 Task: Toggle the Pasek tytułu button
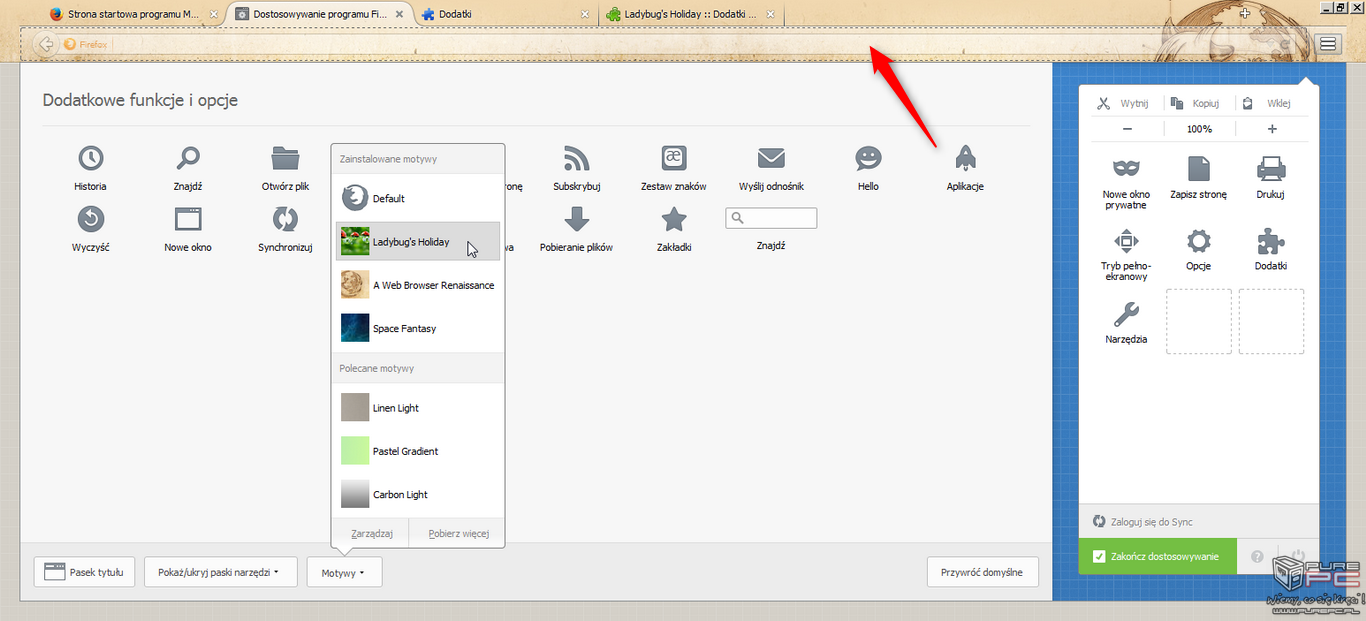(x=85, y=572)
